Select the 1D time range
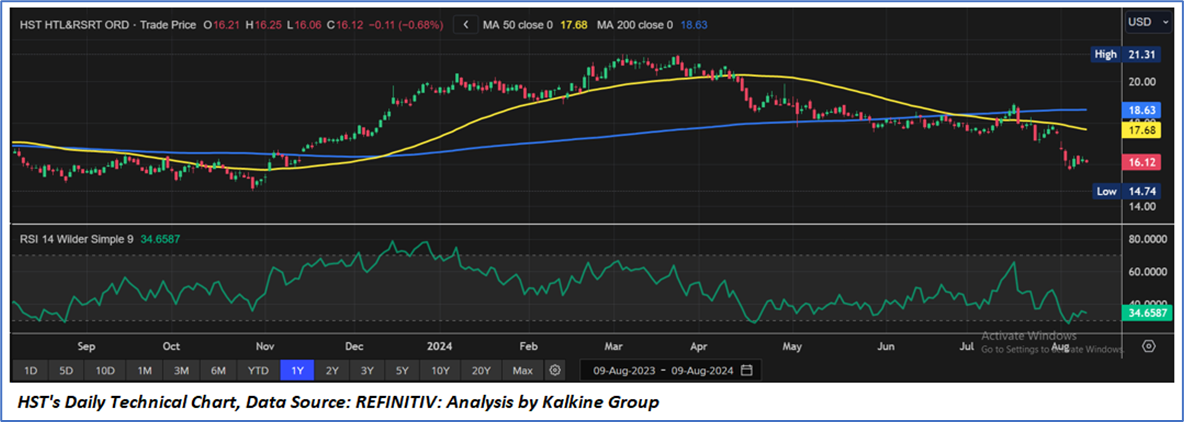Image resolution: width=1184 pixels, height=422 pixels. point(31,371)
